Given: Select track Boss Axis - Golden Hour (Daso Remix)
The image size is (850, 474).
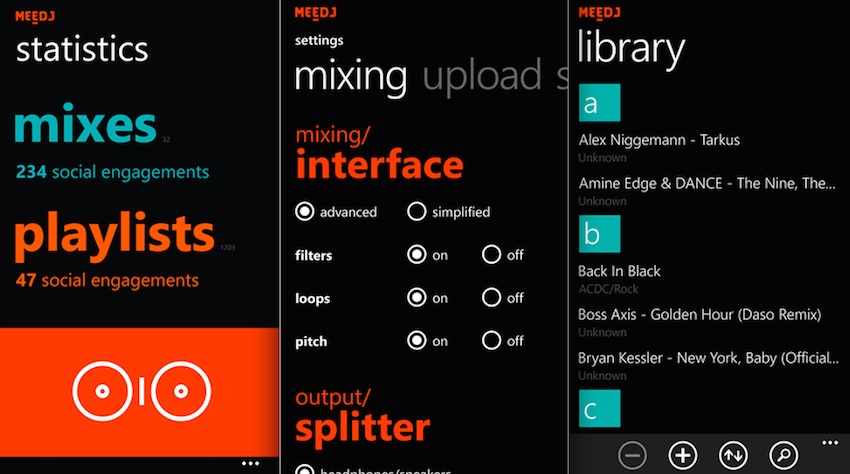Looking at the screenshot, I should tap(699, 315).
